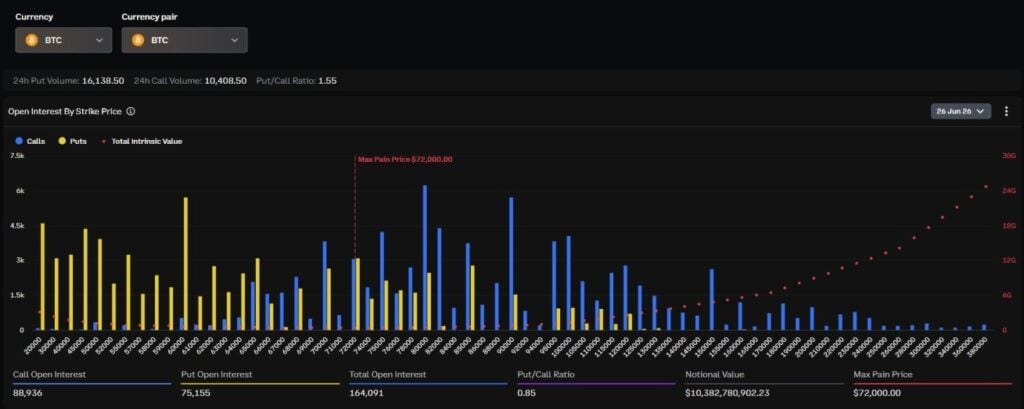This screenshot has height=409, width=1024.
Task: Click the 24h Call Volume value 10,408.50
Action: (226, 81)
